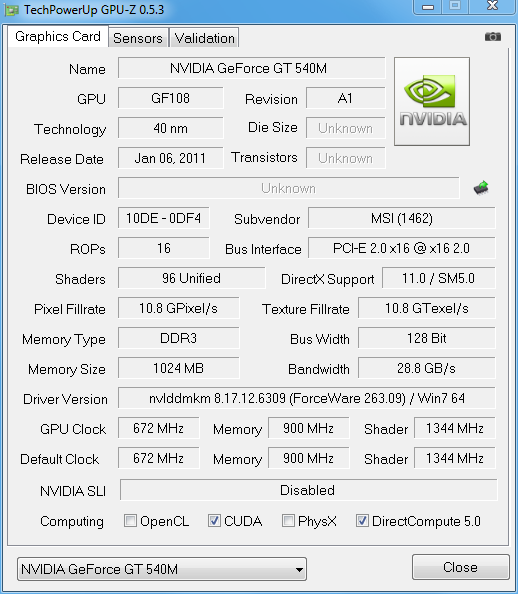Click the BIOS save chip icon
This screenshot has width=518, height=594.
[x=481, y=188]
